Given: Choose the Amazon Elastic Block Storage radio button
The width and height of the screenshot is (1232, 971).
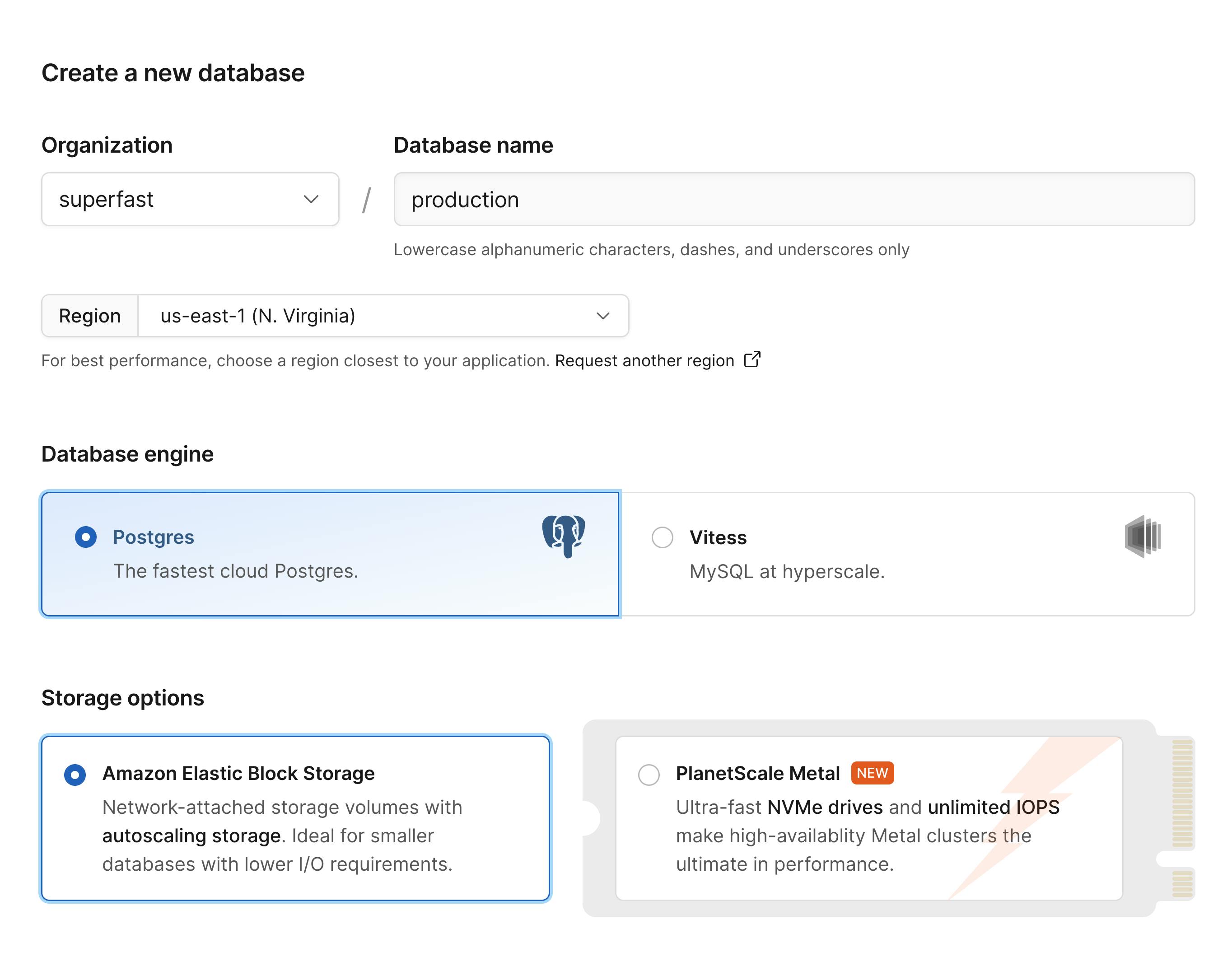Looking at the screenshot, I should pos(75,774).
